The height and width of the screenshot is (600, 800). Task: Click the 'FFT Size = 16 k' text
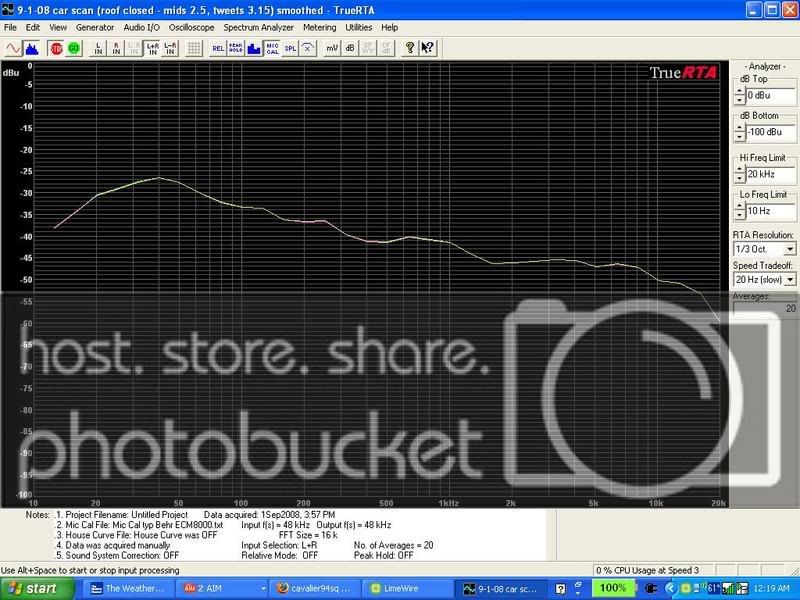tap(308, 535)
